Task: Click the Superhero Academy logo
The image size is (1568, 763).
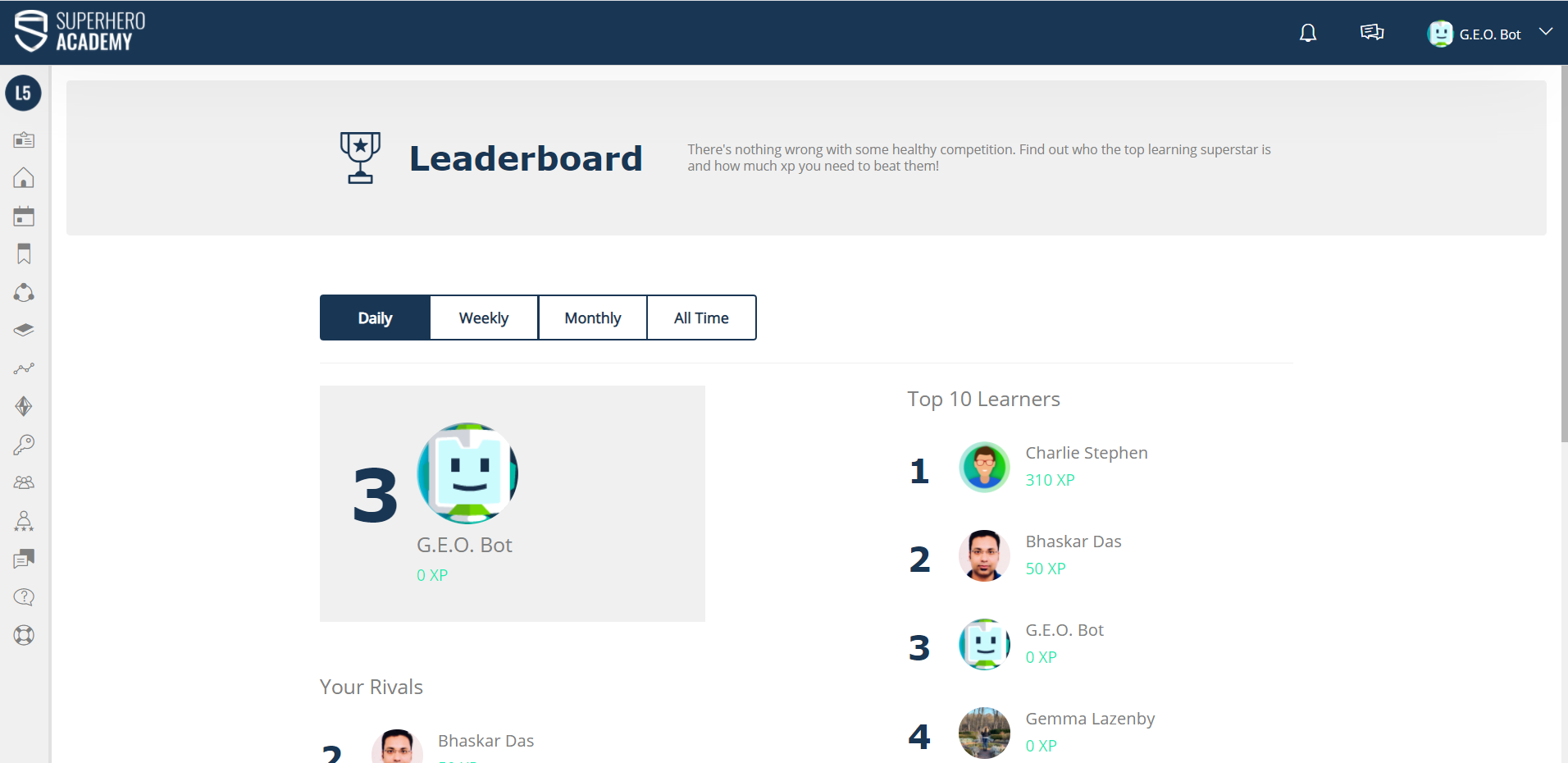Action: [x=80, y=32]
